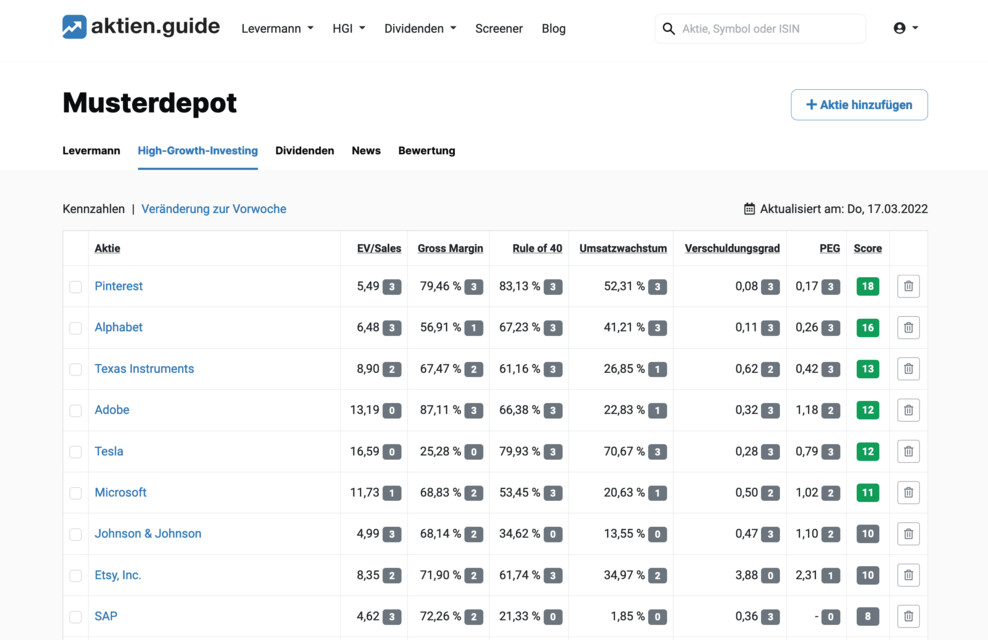This screenshot has height=640, width=988.
Task: Delete SAP using the trash icon
Action: [x=908, y=617]
